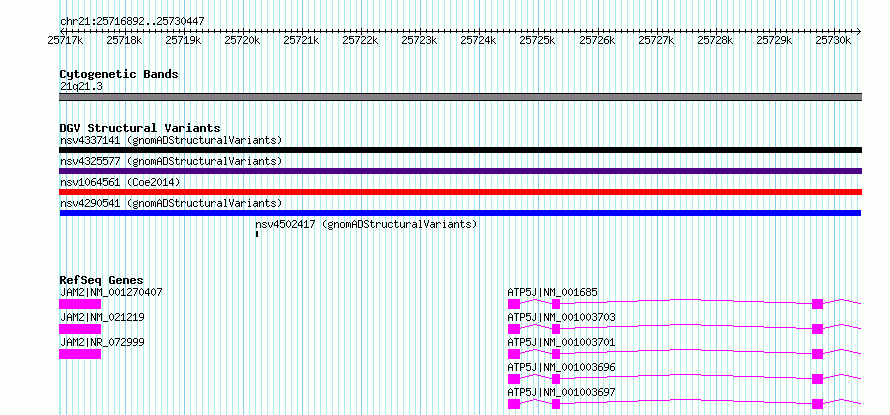Screen dimensions: 890x415
Task: Click the JAM2|NM_001270407 gene label
Action: point(111,293)
